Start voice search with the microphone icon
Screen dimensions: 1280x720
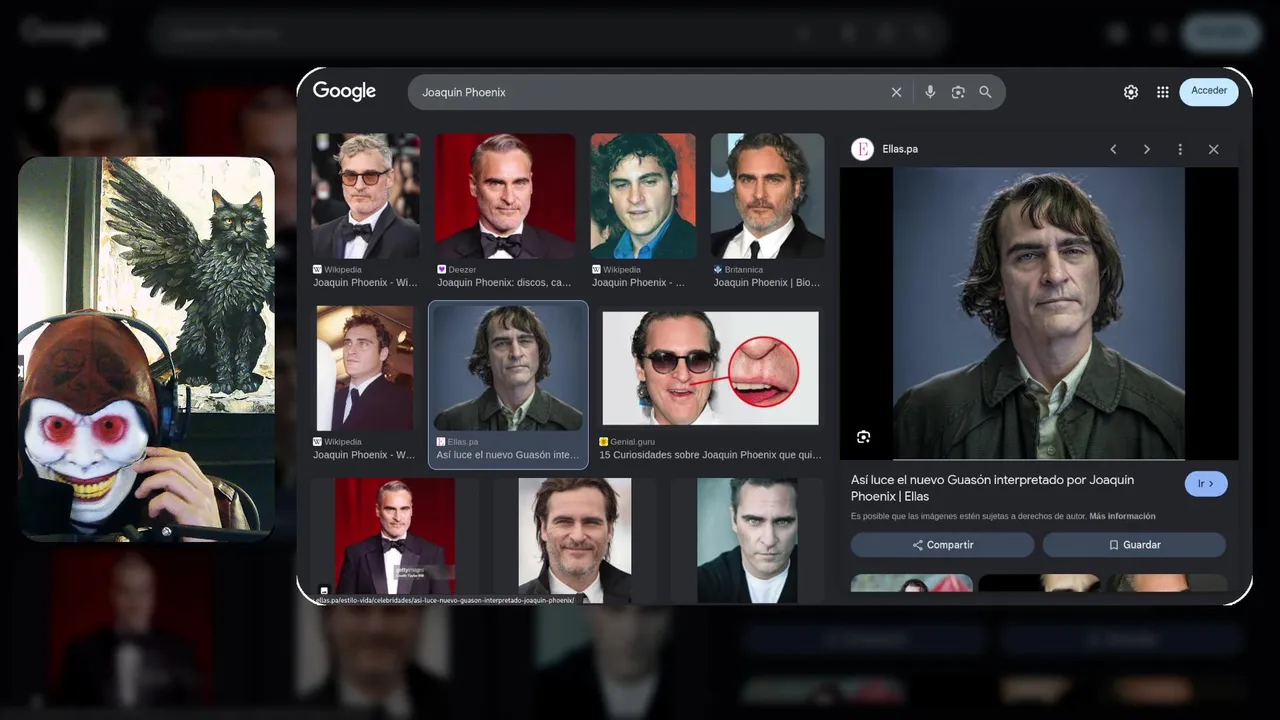coord(930,92)
